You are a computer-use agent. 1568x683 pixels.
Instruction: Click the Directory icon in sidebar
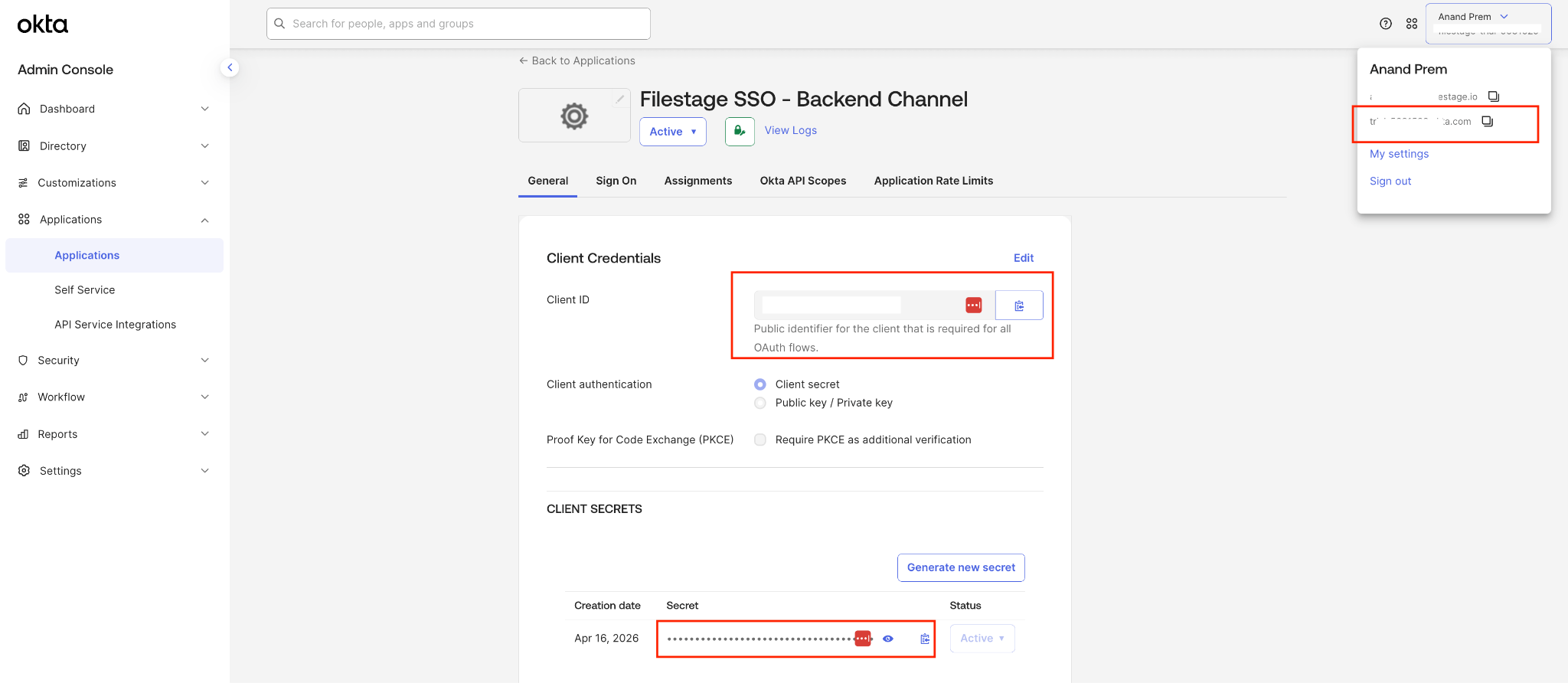tap(24, 145)
